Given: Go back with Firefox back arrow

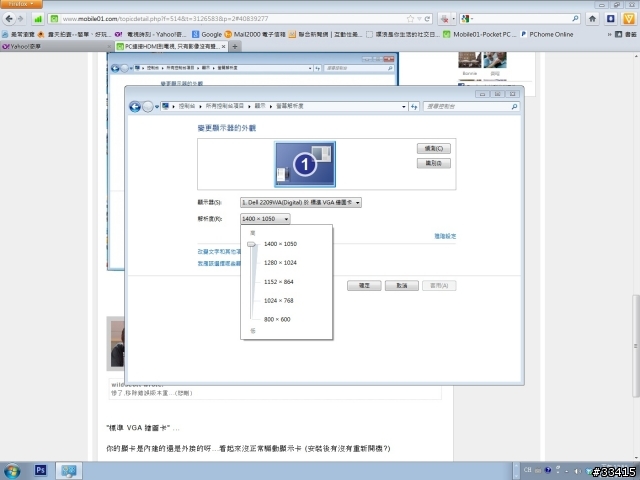Looking at the screenshot, I should click(9, 19).
